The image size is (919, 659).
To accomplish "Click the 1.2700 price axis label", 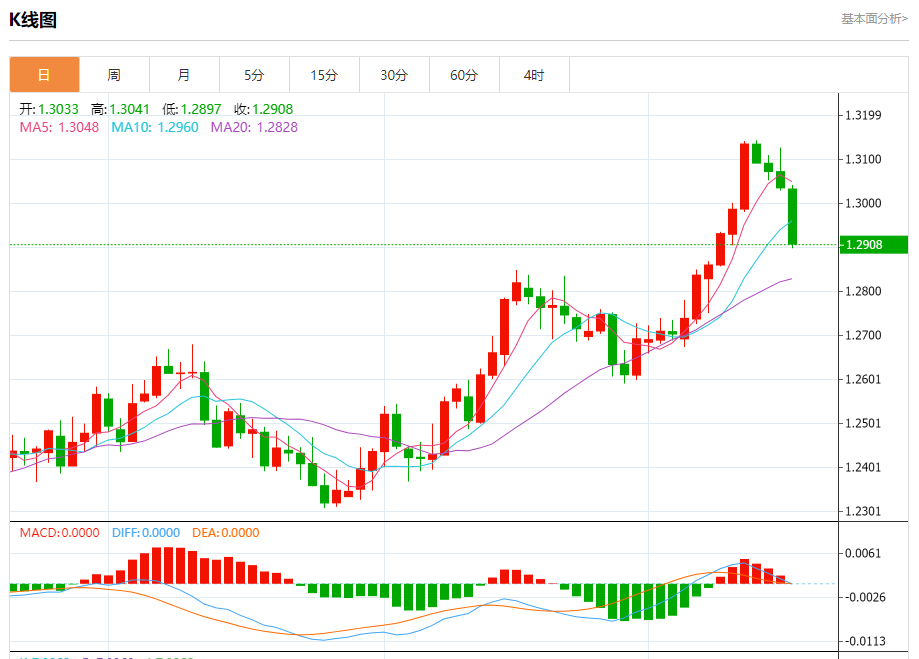I will [863, 335].
